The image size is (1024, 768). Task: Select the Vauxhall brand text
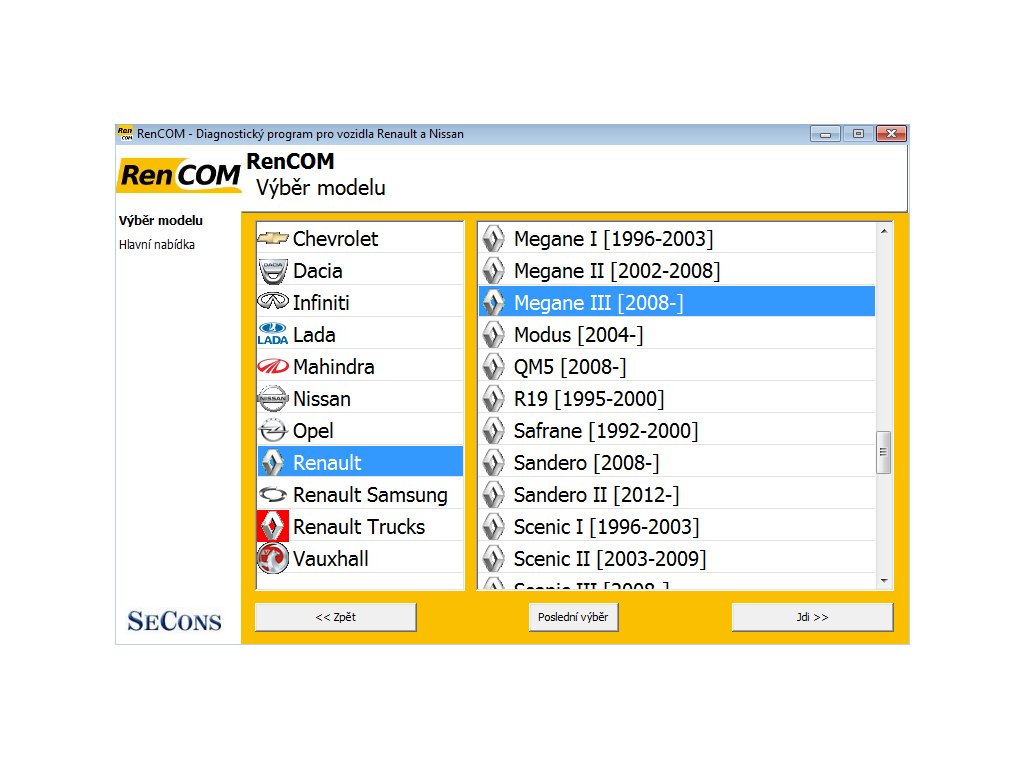[331, 558]
